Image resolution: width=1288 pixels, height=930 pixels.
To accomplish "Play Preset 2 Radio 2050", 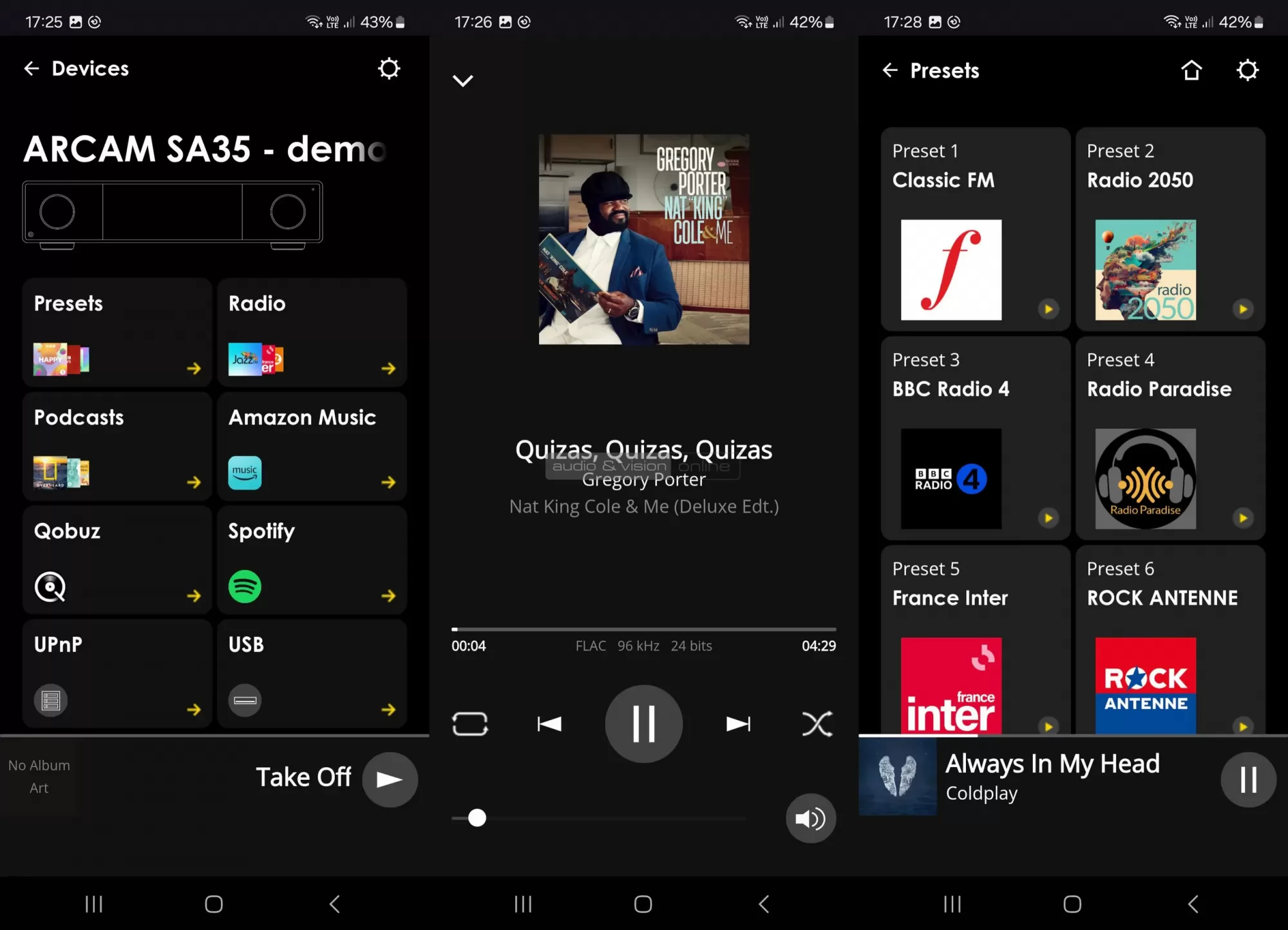I will pyautogui.click(x=1243, y=309).
